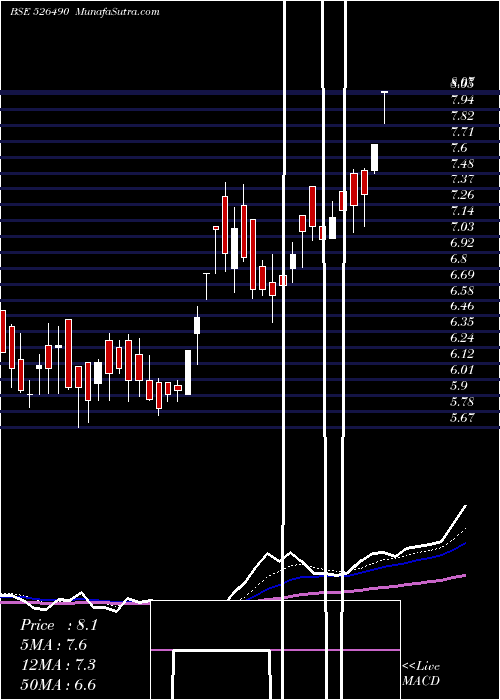Click the BSE 526490 ticker label
The image size is (500, 700).
tap(39, 12)
